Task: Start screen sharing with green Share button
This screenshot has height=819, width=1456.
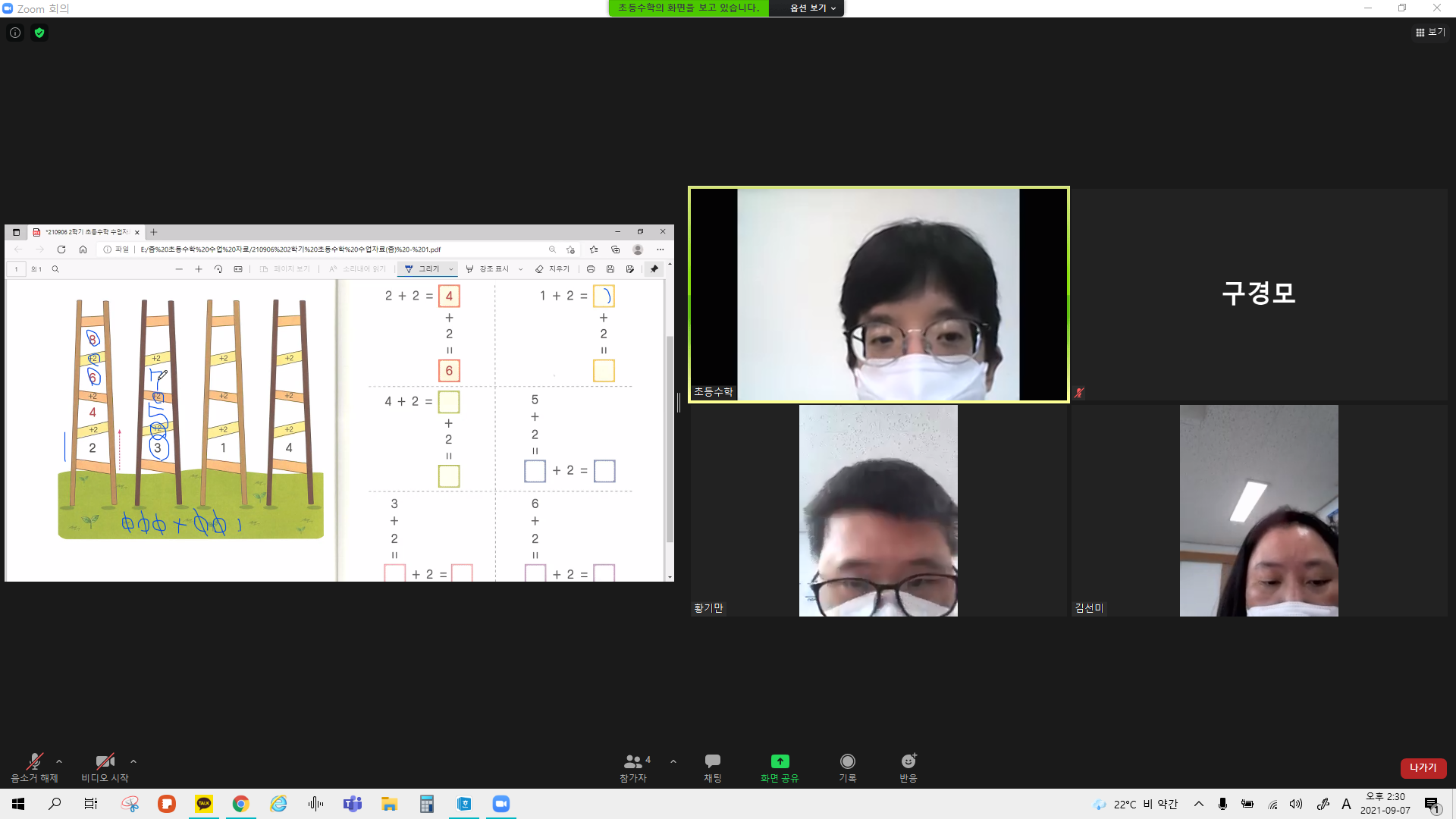Action: click(780, 767)
